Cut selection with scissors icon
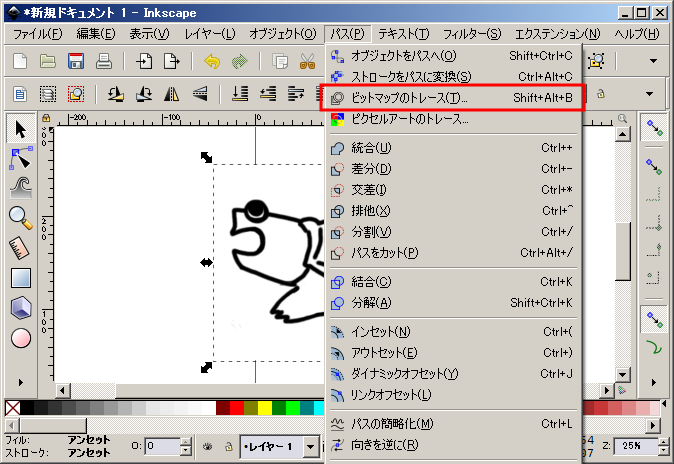This screenshot has width=674, height=464. click(x=307, y=61)
